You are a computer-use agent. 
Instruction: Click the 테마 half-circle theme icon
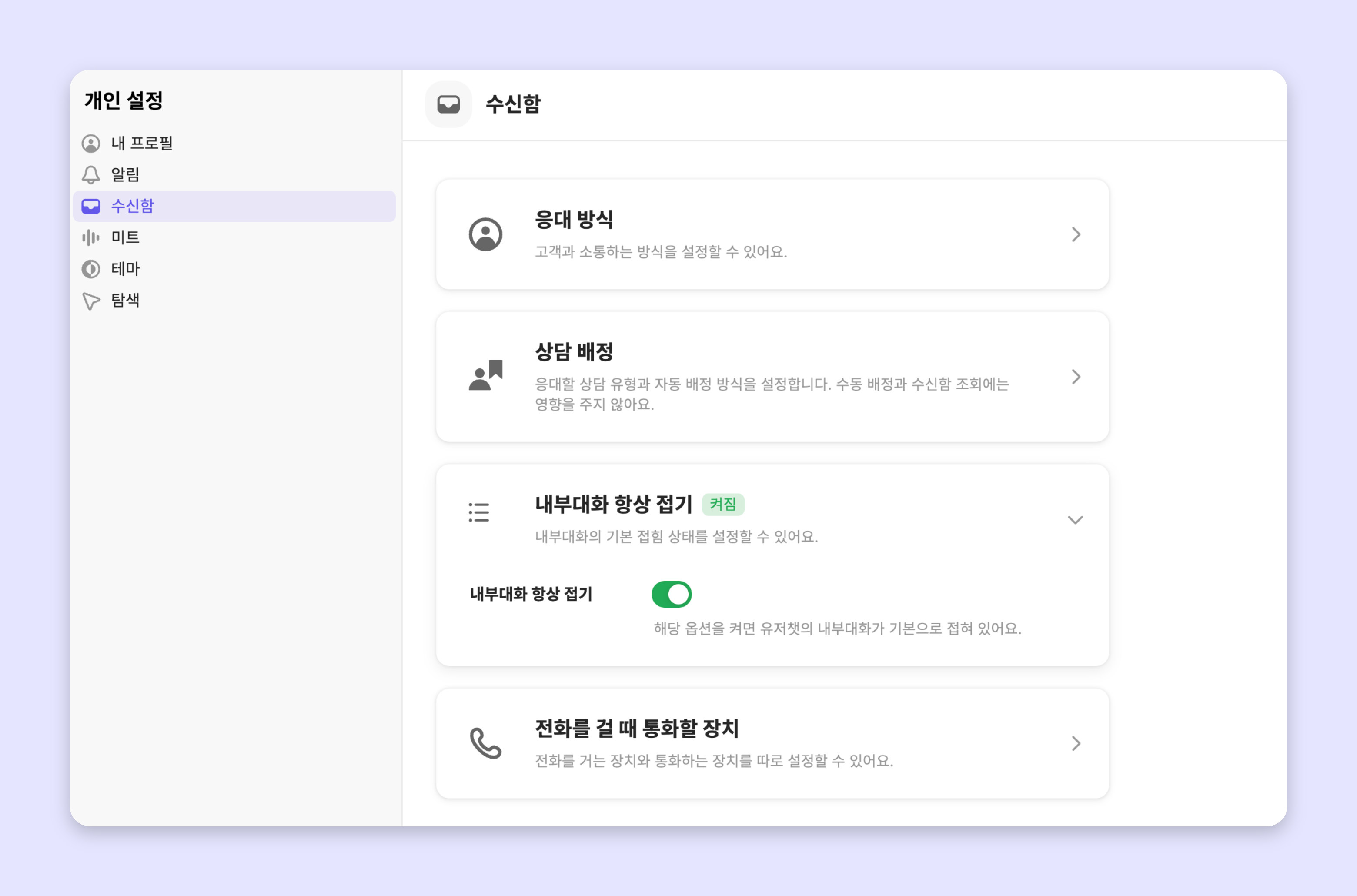[91, 268]
